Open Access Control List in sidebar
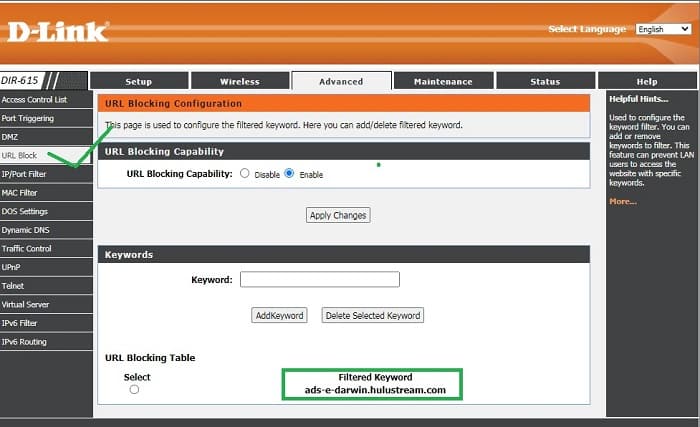Image resolution: width=700 pixels, height=427 pixels. click(46, 100)
